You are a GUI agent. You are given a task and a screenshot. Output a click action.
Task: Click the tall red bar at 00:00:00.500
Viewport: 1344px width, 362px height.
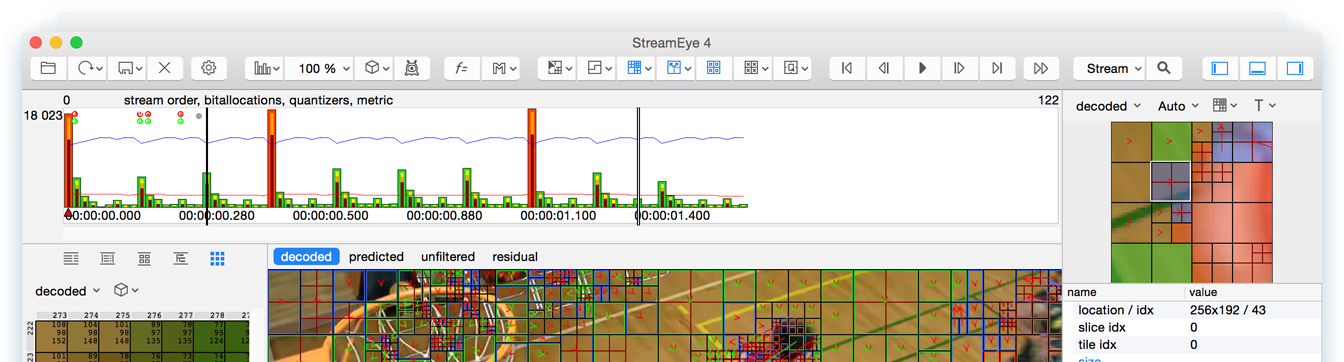[271, 158]
